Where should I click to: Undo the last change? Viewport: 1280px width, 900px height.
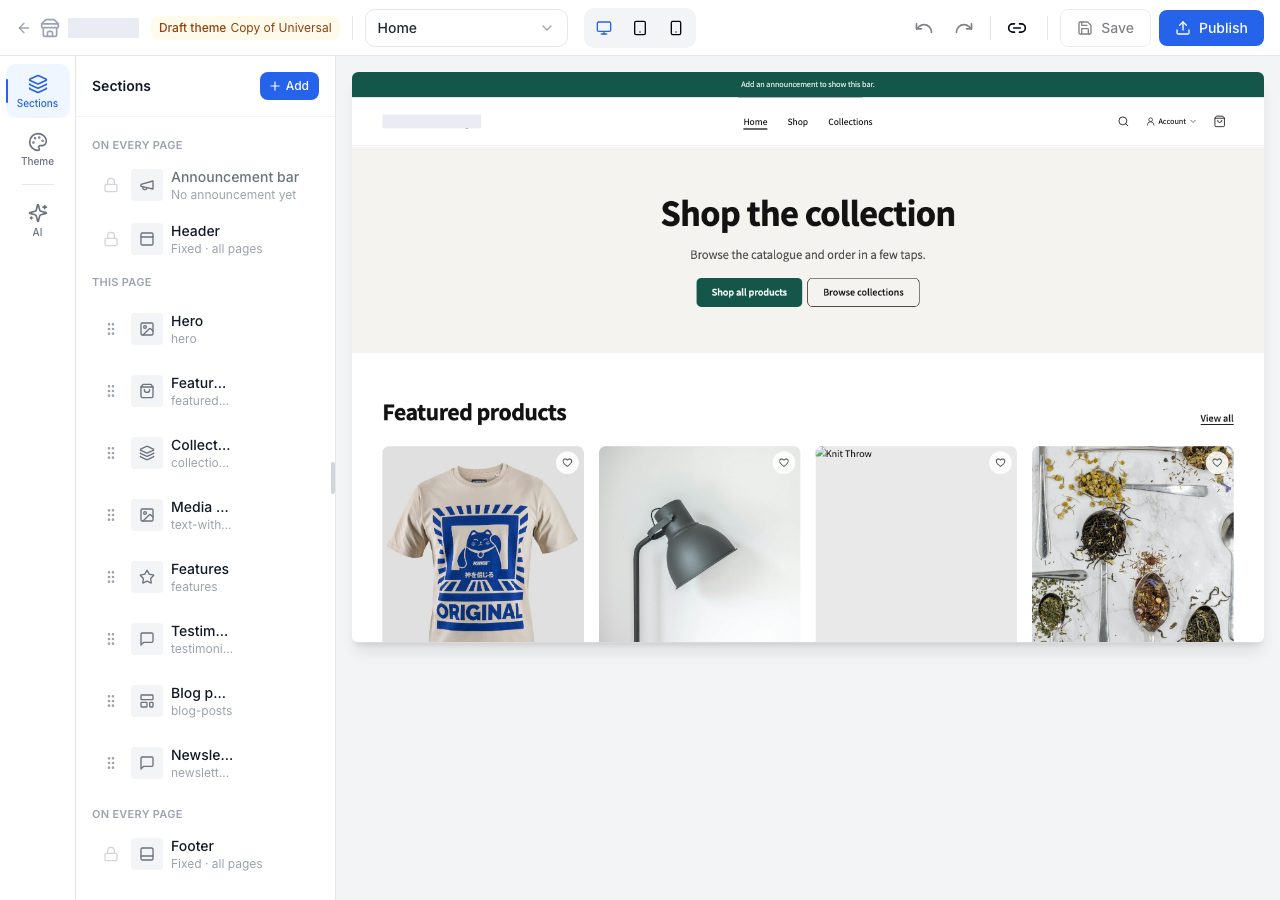924,28
